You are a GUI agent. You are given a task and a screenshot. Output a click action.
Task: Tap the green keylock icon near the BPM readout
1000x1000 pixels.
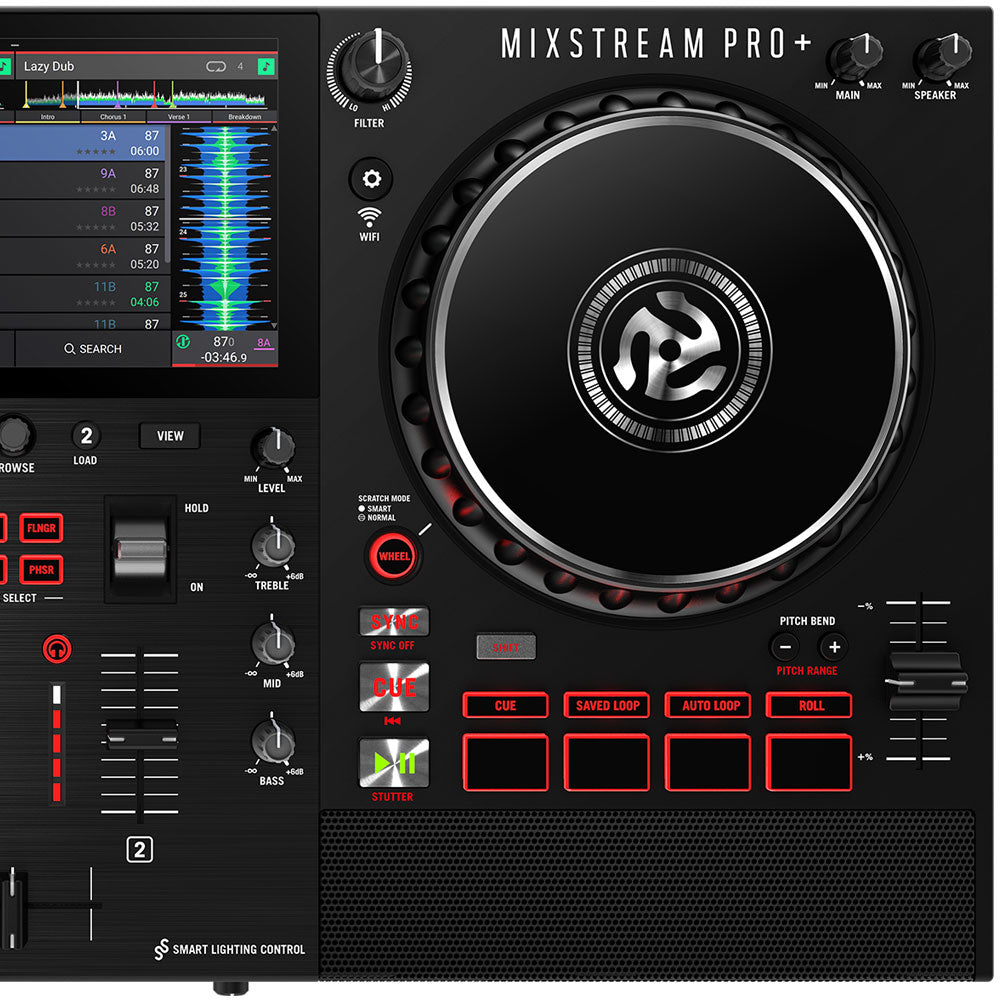coord(182,343)
